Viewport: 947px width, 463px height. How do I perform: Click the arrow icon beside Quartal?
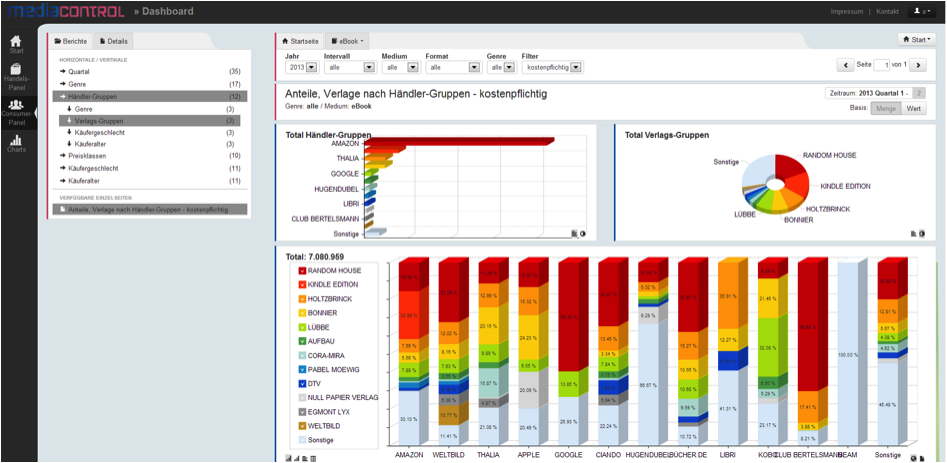(63, 72)
